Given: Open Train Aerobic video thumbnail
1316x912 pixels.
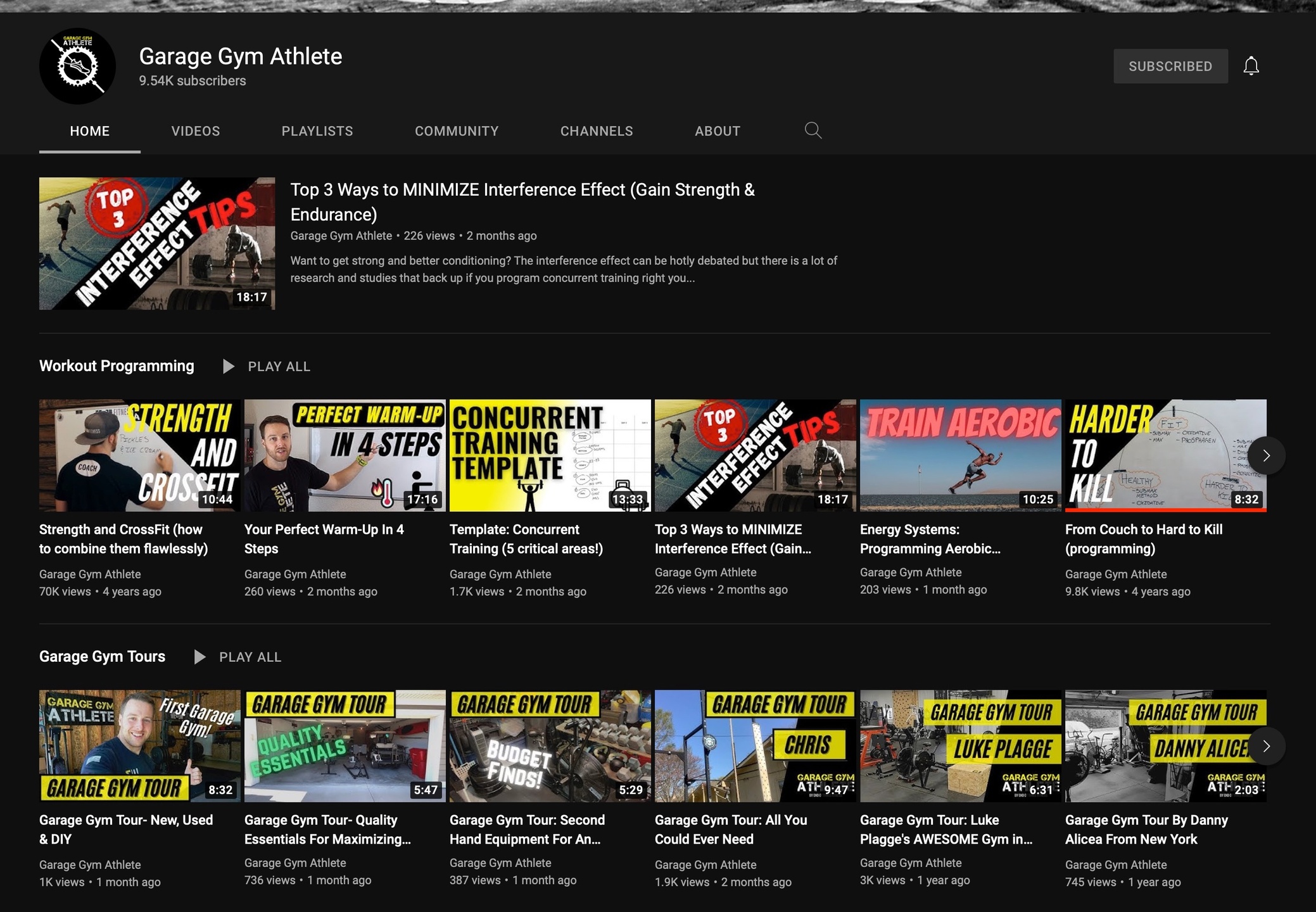Looking at the screenshot, I should pos(960,455).
